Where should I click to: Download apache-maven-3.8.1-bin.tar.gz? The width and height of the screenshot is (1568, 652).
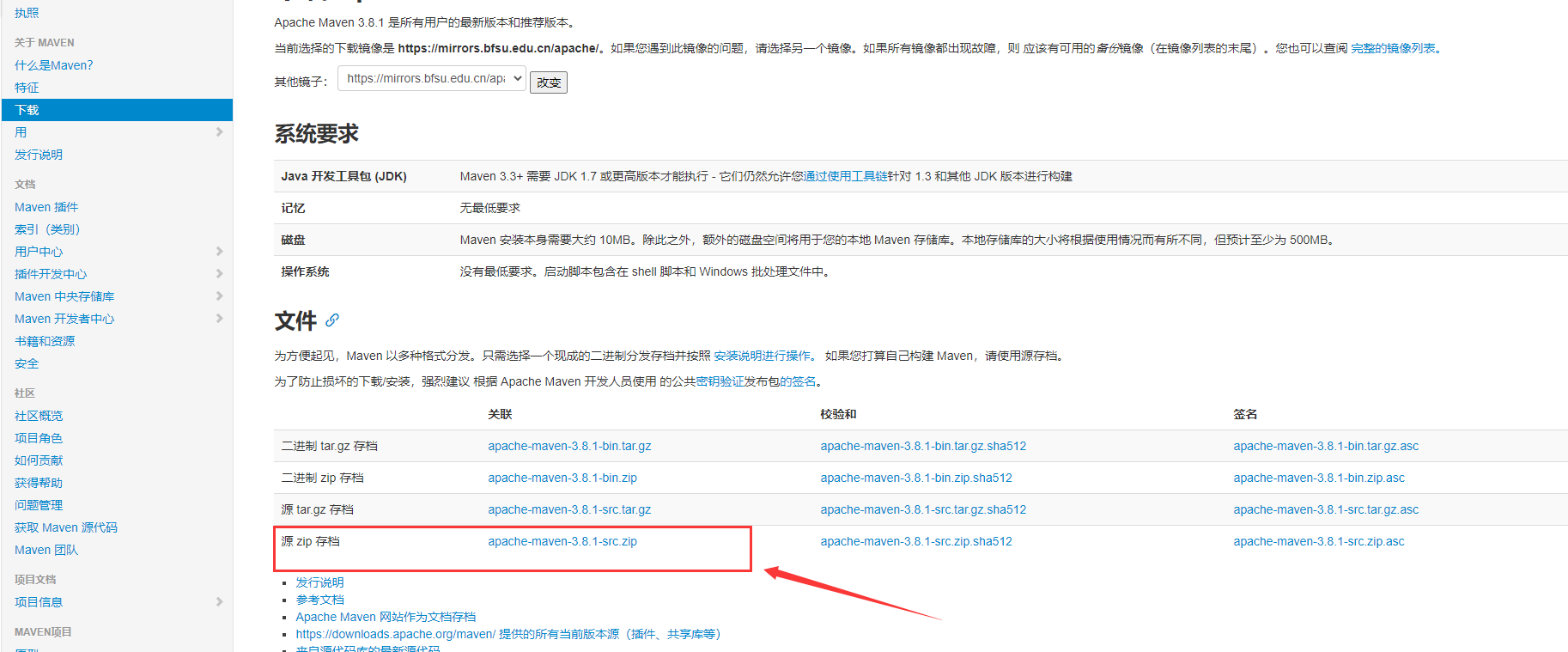click(569, 446)
